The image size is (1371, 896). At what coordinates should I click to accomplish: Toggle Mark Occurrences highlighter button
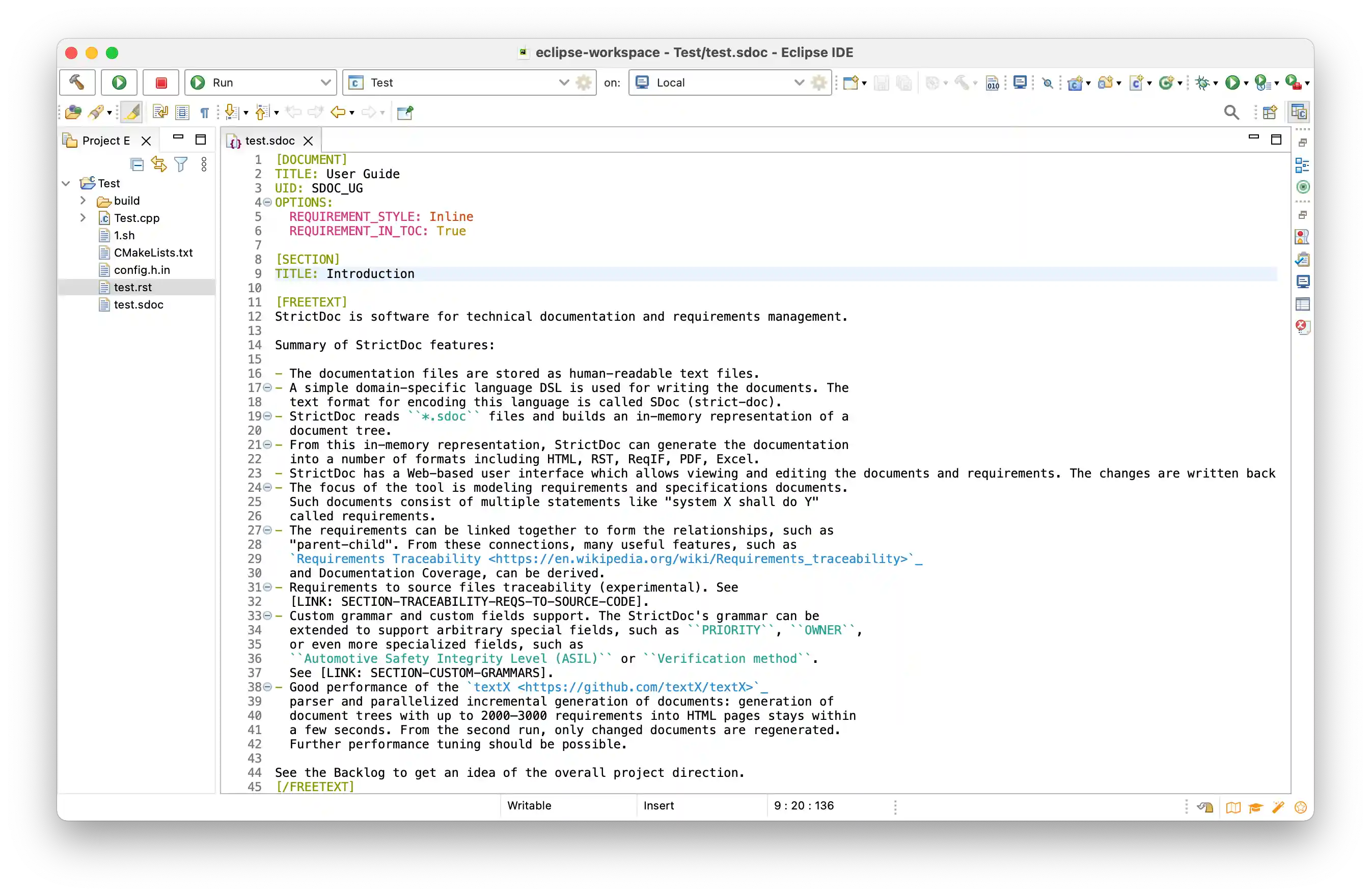pyautogui.click(x=132, y=113)
